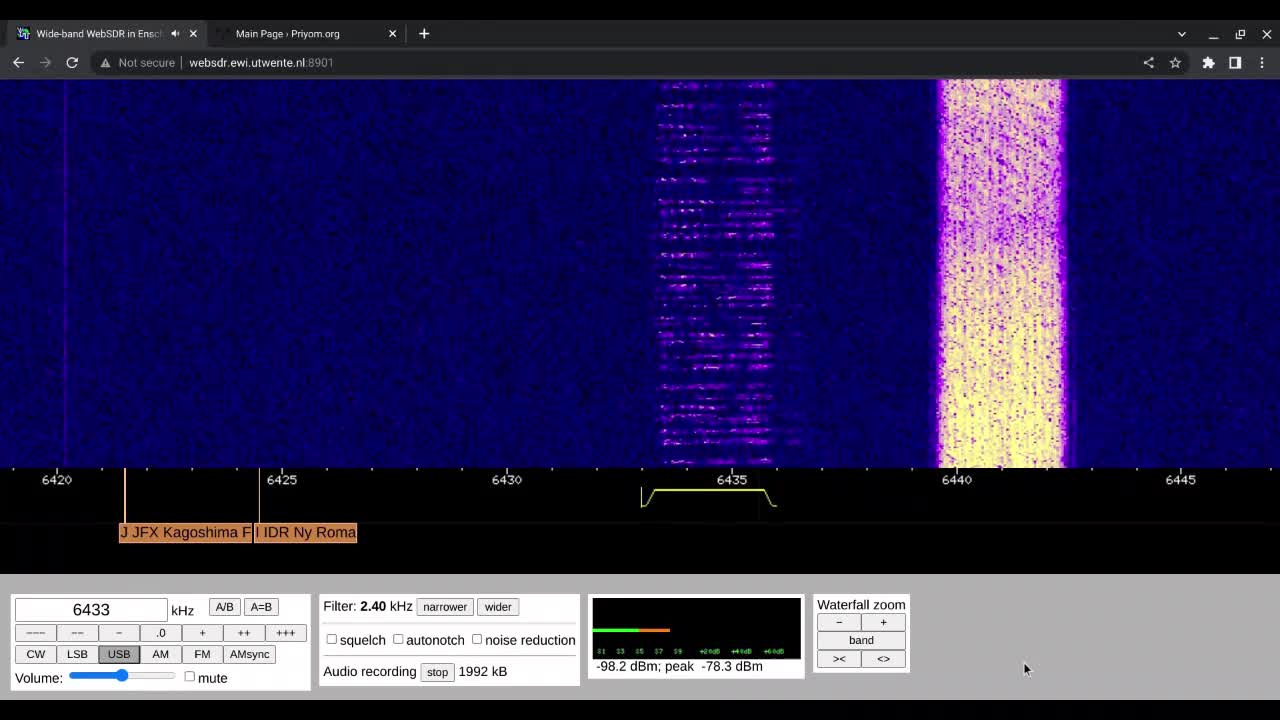Viewport: 1280px width, 720px height.
Task: Make filter narrower
Action: tap(445, 607)
